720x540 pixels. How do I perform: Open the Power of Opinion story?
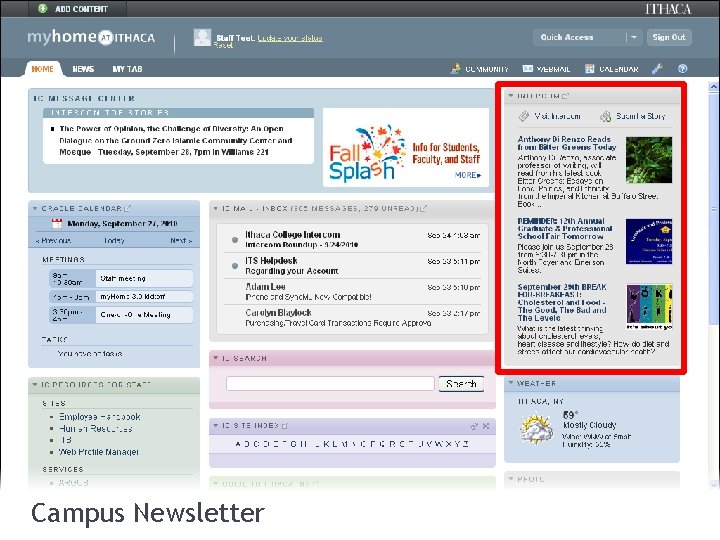(176, 141)
